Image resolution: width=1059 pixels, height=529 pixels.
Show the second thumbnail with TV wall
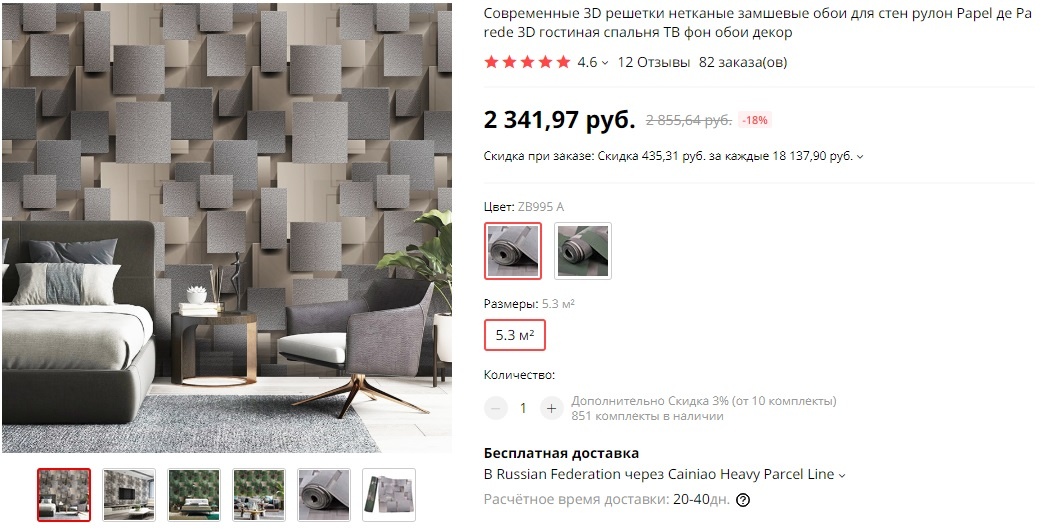[129, 495]
